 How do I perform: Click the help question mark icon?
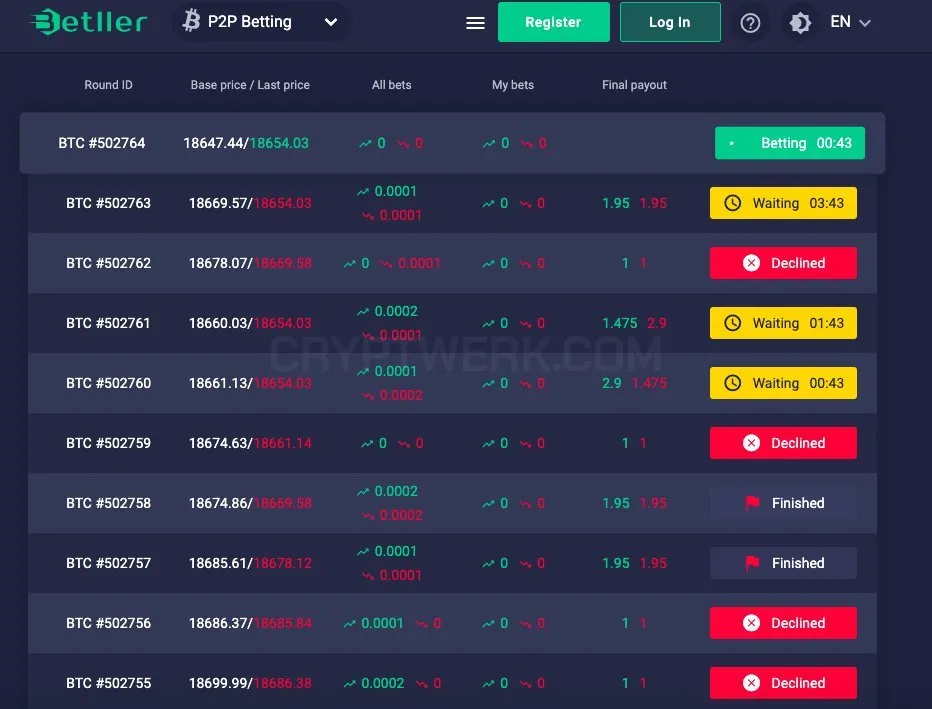[750, 23]
